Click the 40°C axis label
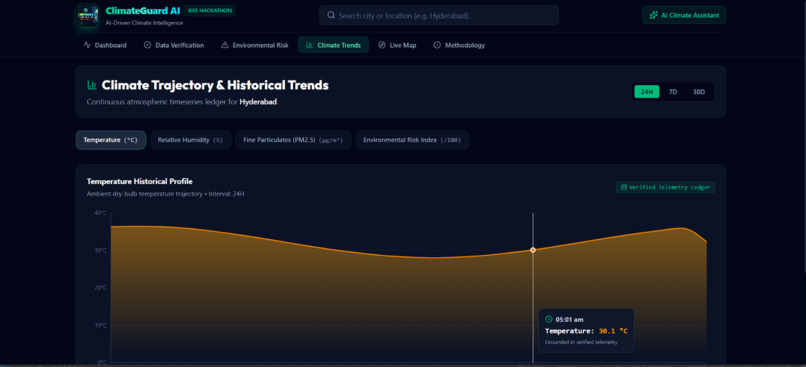This screenshot has height=367, width=806. pyautogui.click(x=100, y=213)
